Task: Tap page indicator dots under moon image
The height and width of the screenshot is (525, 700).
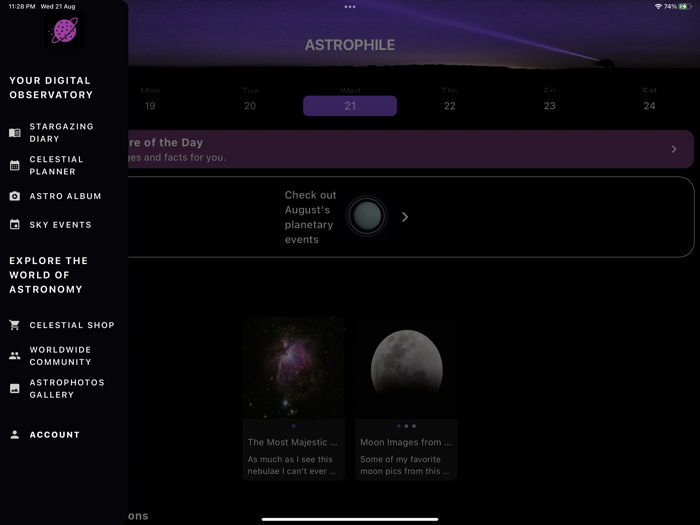Action: point(406,426)
